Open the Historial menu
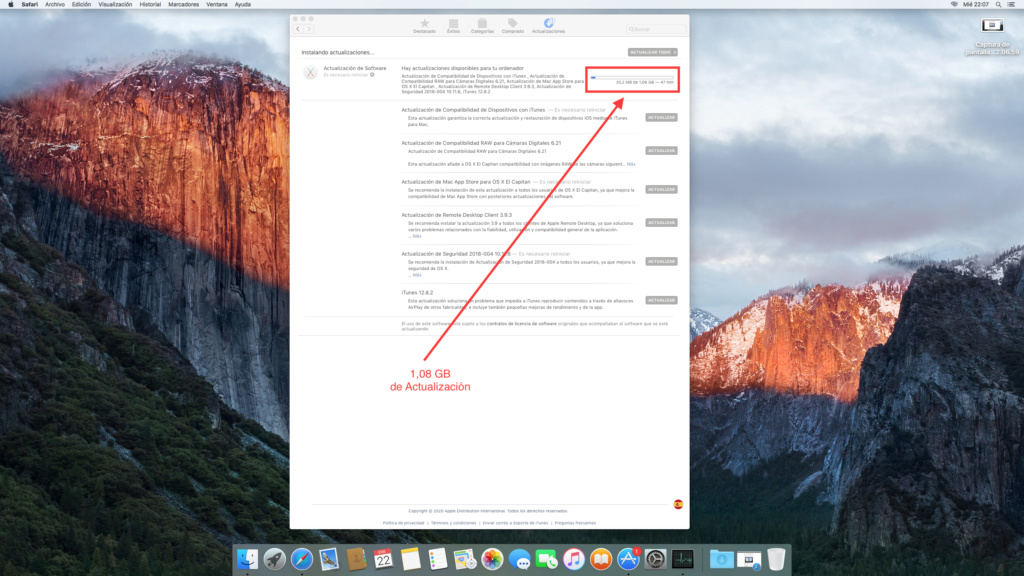Screen dimensions: 1024x576 point(150,5)
